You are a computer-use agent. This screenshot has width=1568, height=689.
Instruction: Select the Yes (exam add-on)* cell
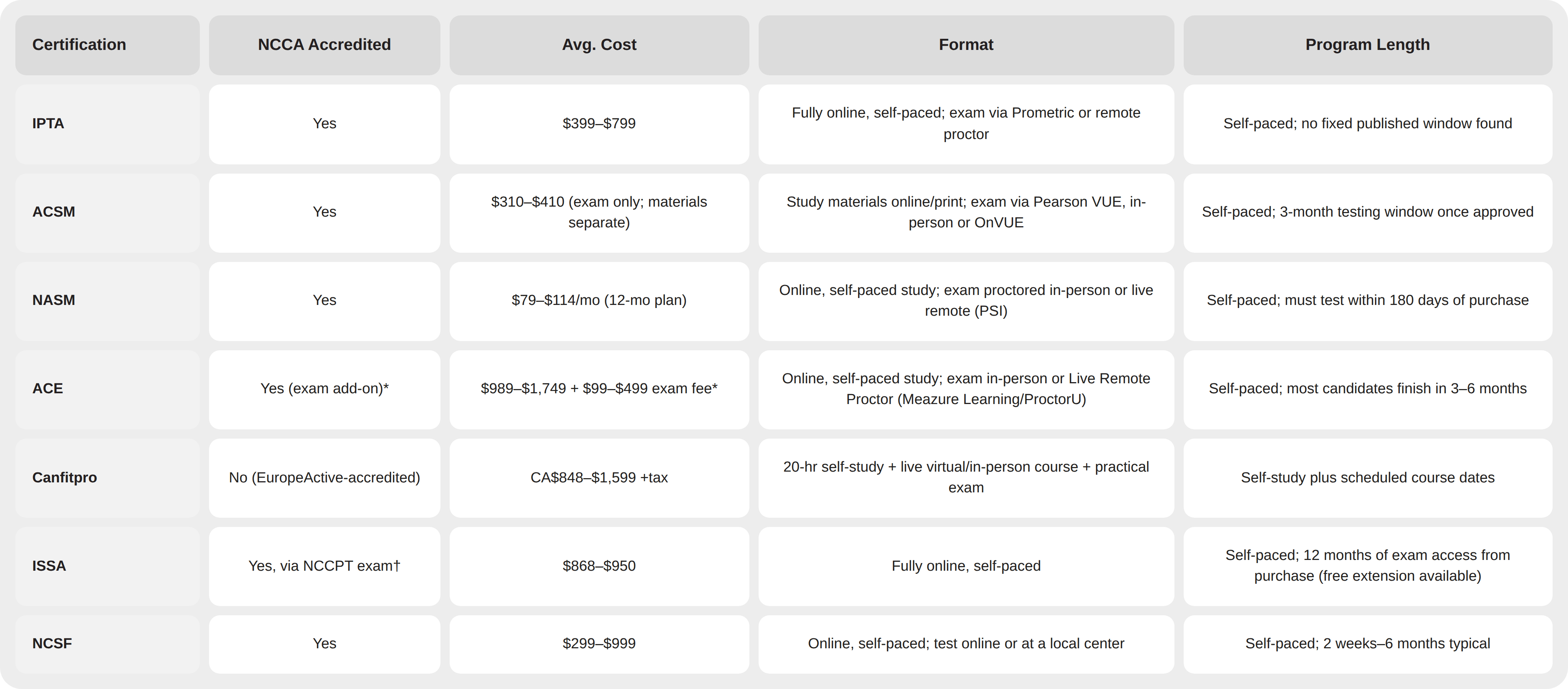click(x=324, y=389)
